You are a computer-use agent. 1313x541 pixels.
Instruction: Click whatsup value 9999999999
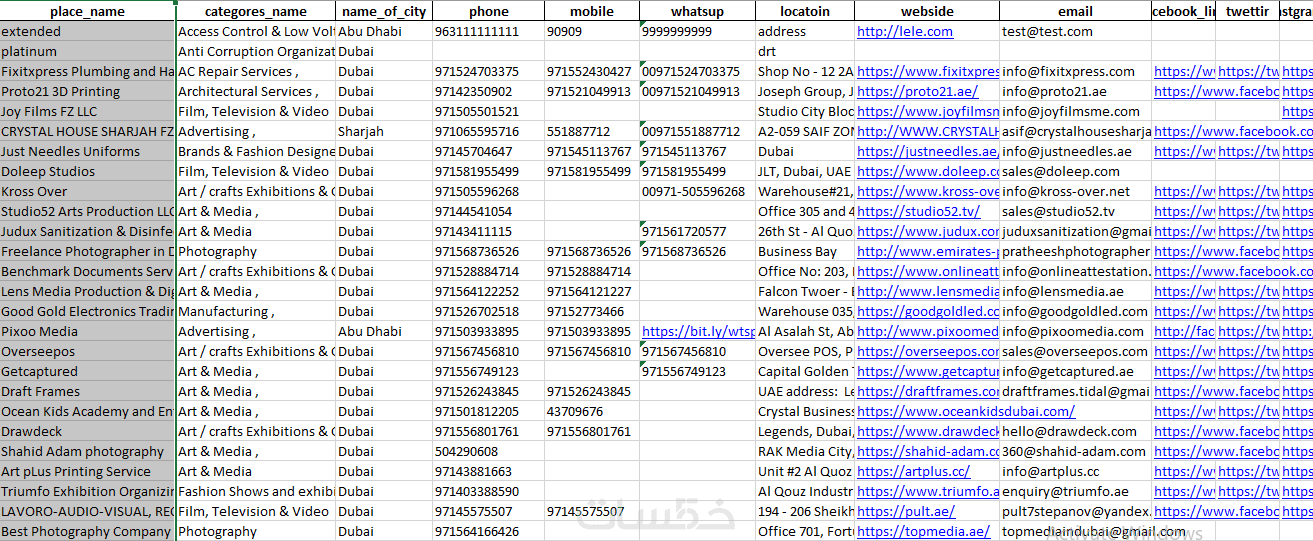click(x=697, y=31)
